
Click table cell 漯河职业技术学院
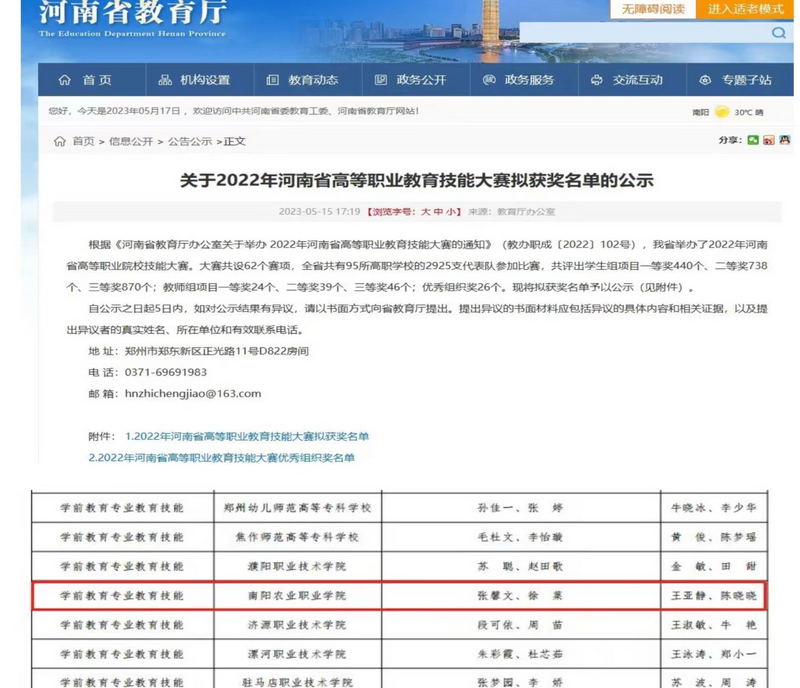pos(297,654)
